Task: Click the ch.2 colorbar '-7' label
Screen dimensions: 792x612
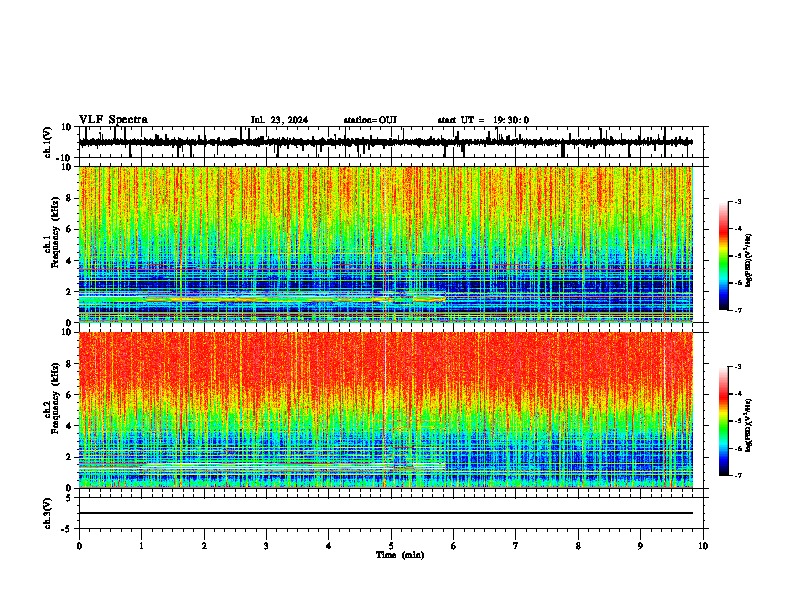Action: [738, 476]
